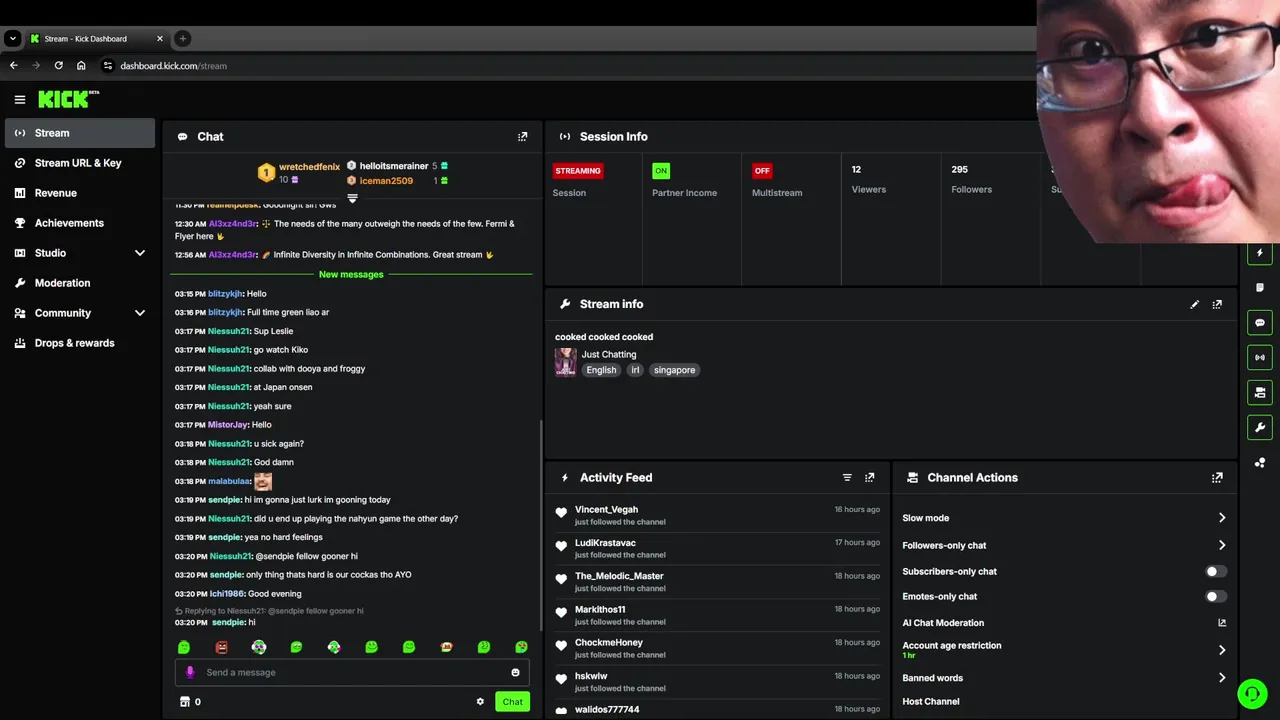The image size is (1280, 720).
Task: Filter the Activity Feed
Action: click(847, 478)
